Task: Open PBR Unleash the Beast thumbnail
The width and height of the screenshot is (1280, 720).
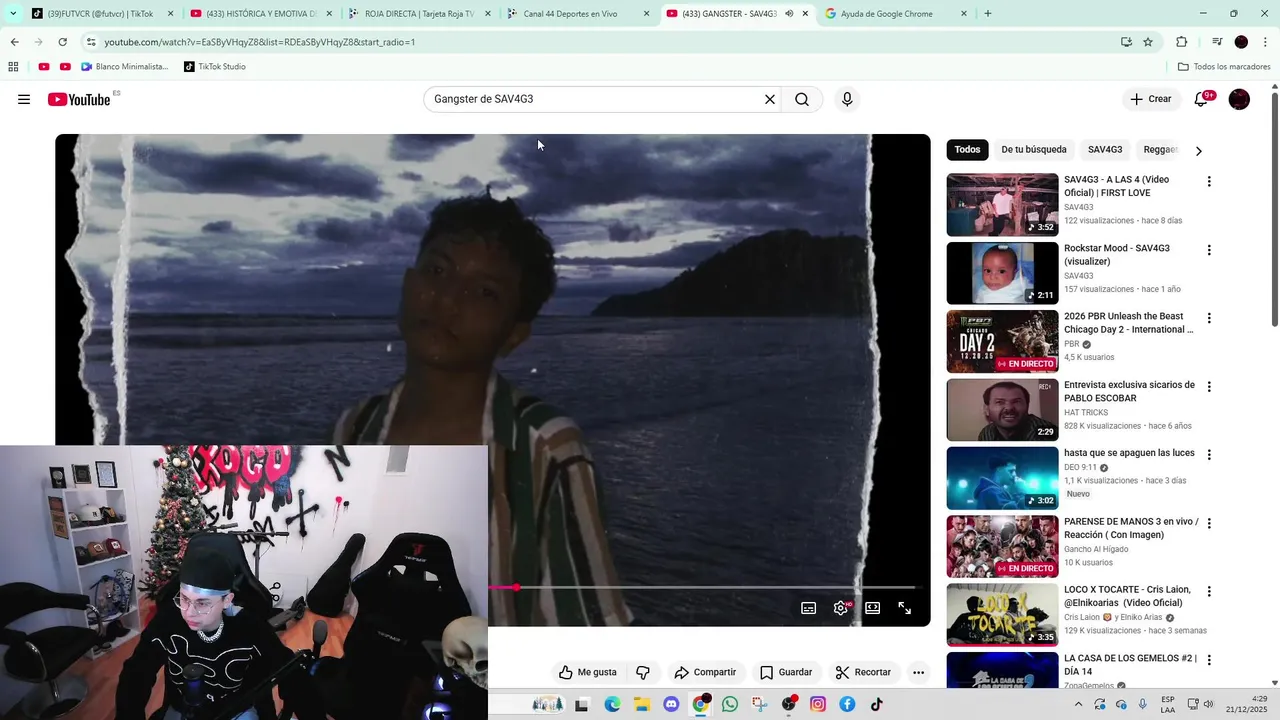Action: click(x=1002, y=341)
